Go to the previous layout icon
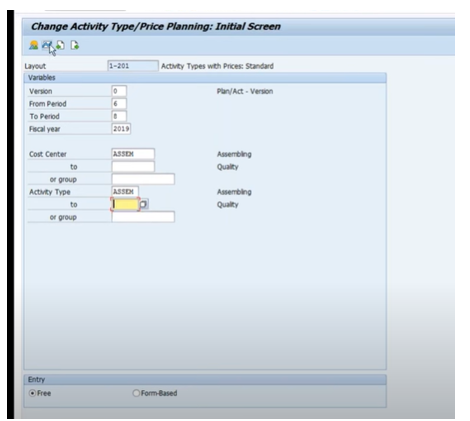 60,45
